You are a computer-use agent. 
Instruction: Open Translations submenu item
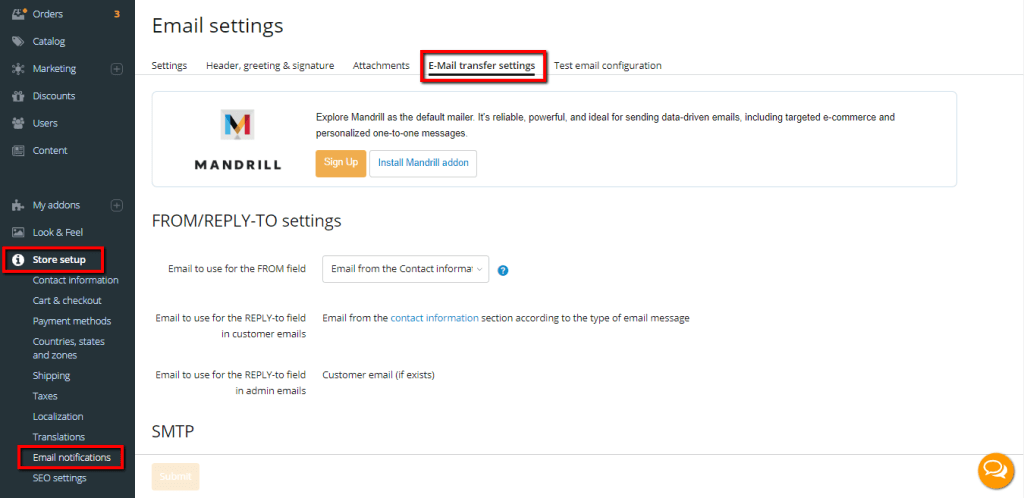(59, 437)
